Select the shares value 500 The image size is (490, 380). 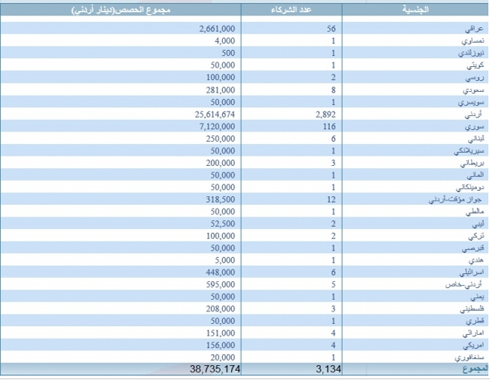point(228,53)
